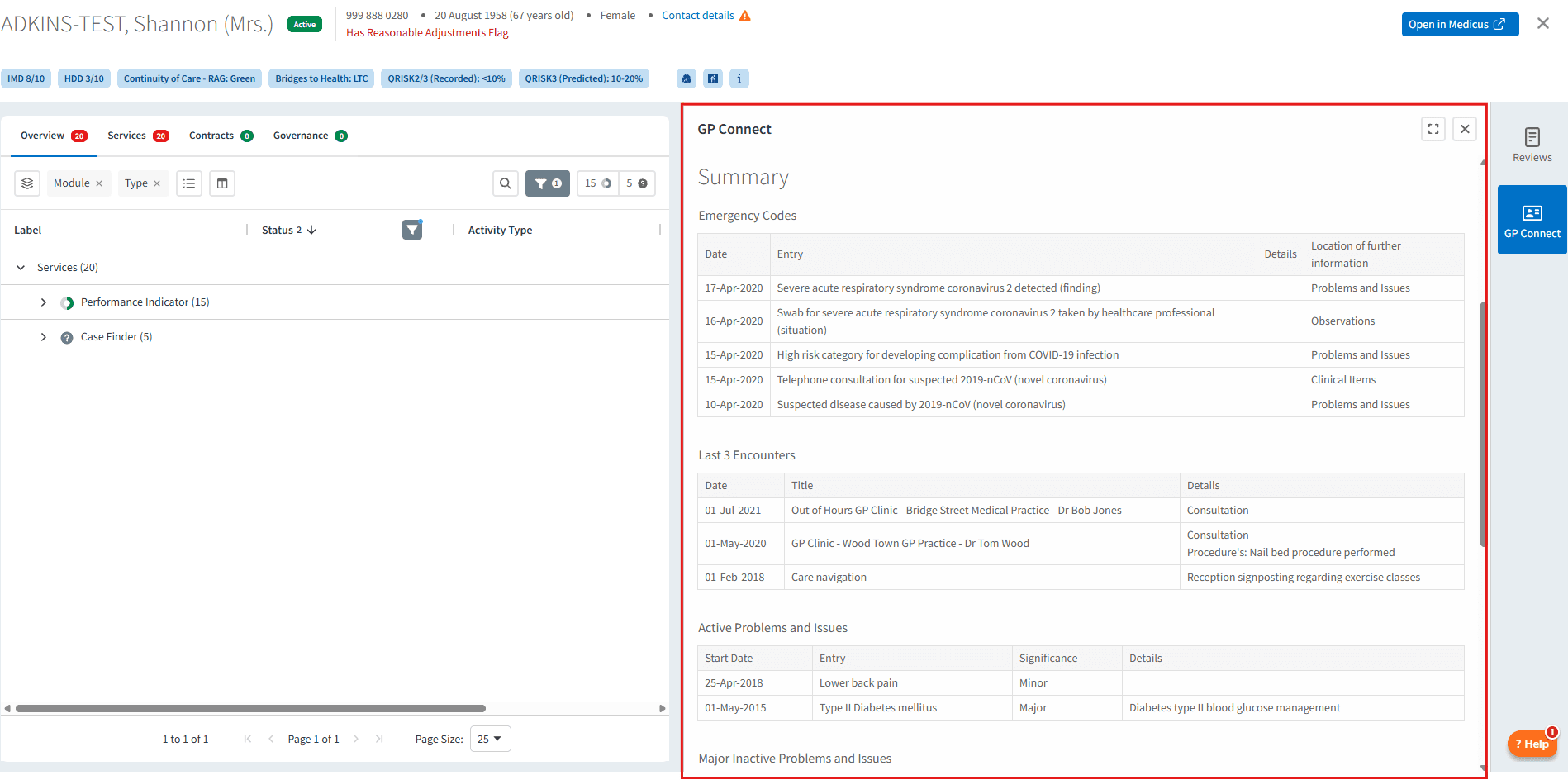The image size is (1568, 780).
Task: Switch to list view icon
Action: (189, 183)
